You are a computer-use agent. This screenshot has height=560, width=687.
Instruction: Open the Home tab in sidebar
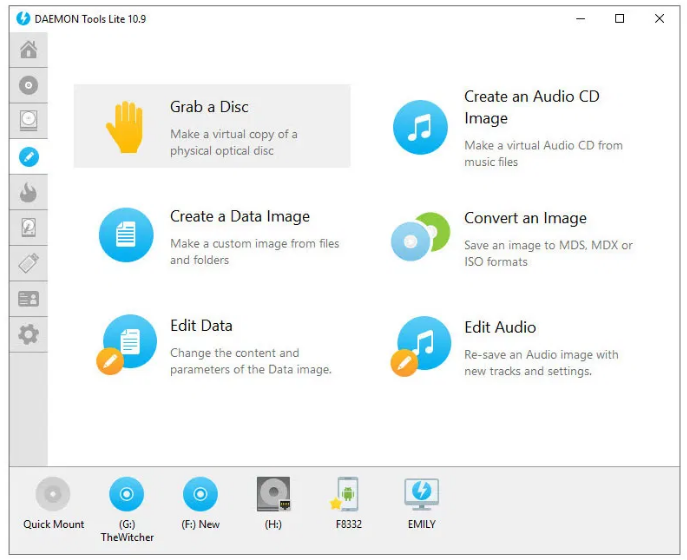(x=28, y=50)
